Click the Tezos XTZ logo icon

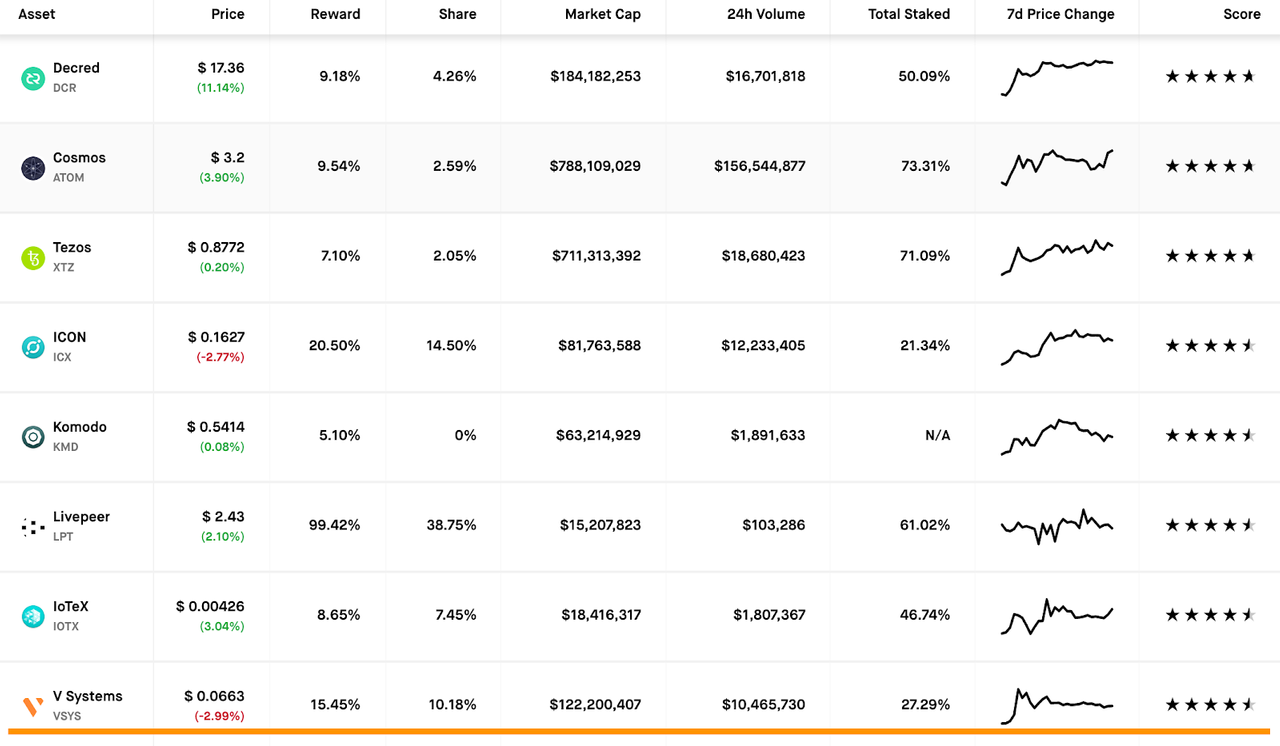tap(33, 258)
